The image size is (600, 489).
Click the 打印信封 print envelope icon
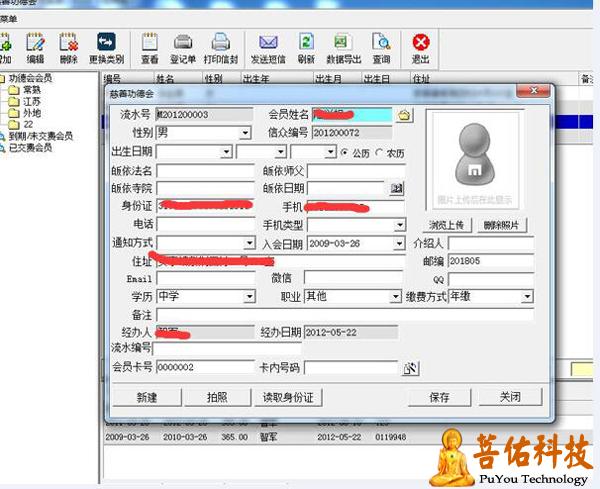(219, 44)
